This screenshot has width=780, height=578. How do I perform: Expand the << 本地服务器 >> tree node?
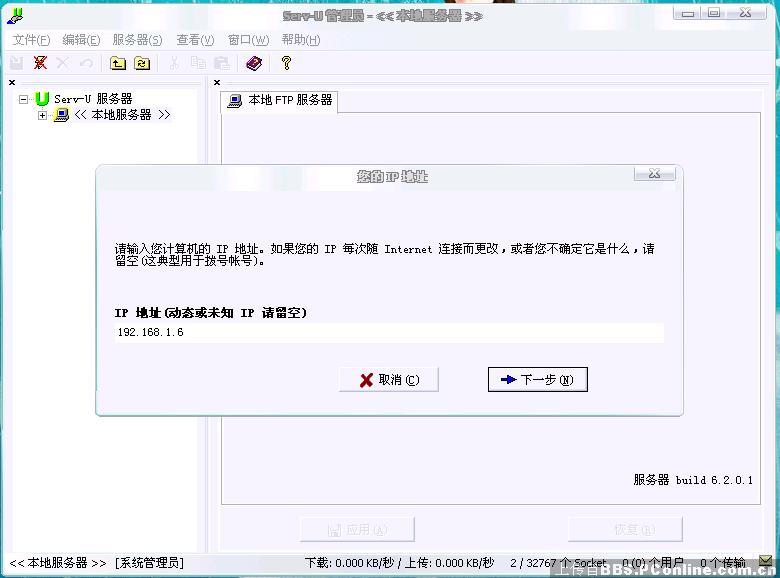tap(42, 115)
